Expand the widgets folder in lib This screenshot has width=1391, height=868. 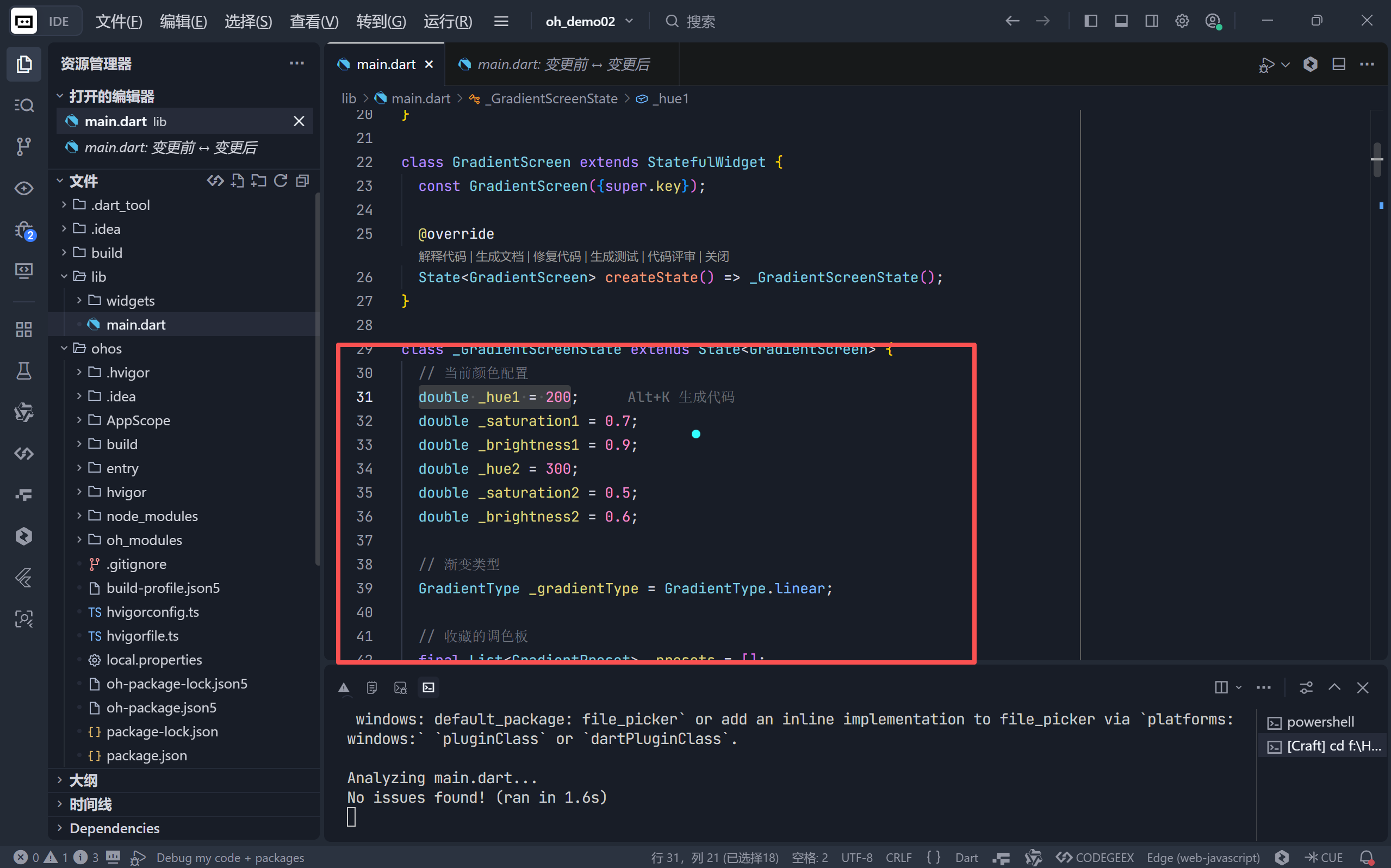pyautogui.click(x=131, y=301)
